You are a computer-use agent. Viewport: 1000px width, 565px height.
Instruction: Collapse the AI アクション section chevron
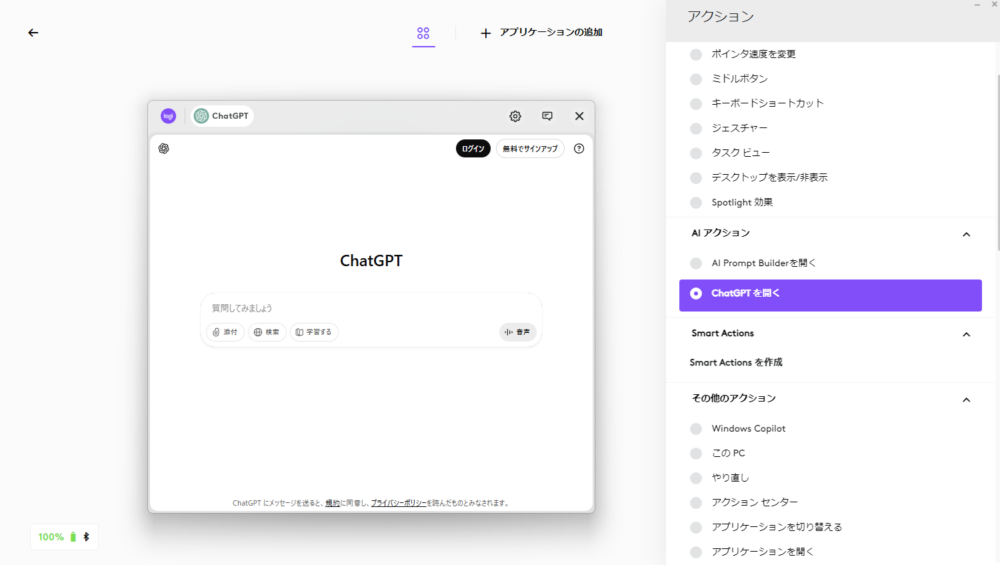click(x=966, y=235)
